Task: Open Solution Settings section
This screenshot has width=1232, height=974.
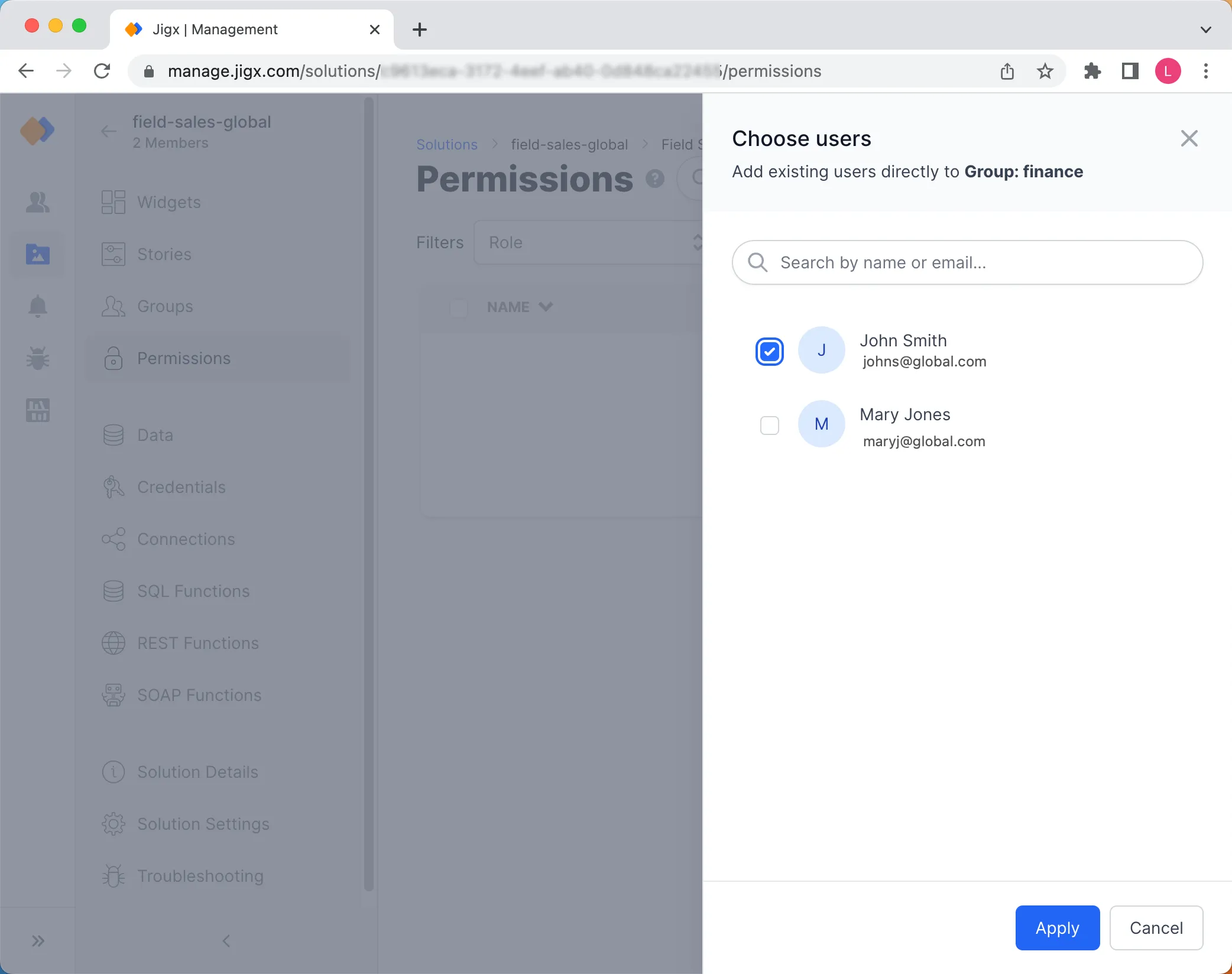Action: pos(203,823)
